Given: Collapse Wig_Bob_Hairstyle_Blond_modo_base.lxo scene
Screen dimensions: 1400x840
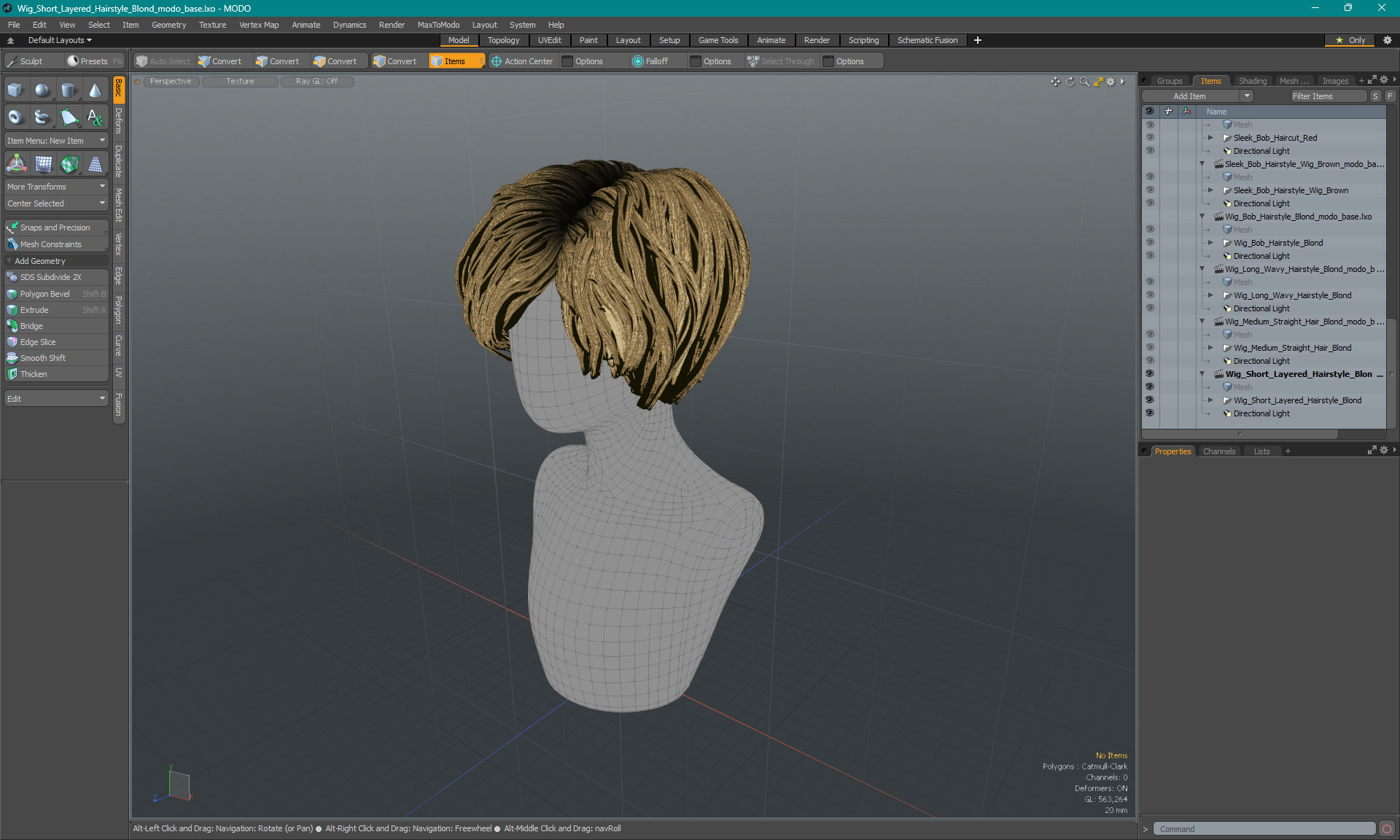Looking at the screenshot, I should point(1202,217).
